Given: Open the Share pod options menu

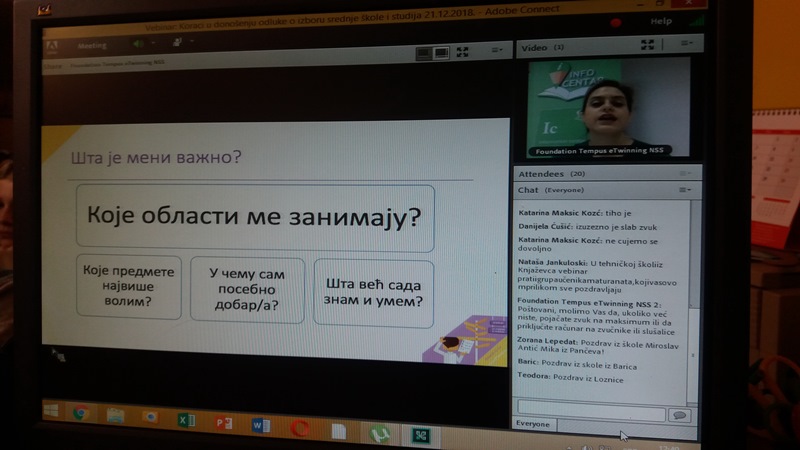Looking at the screenshot, I should [496, 50].
